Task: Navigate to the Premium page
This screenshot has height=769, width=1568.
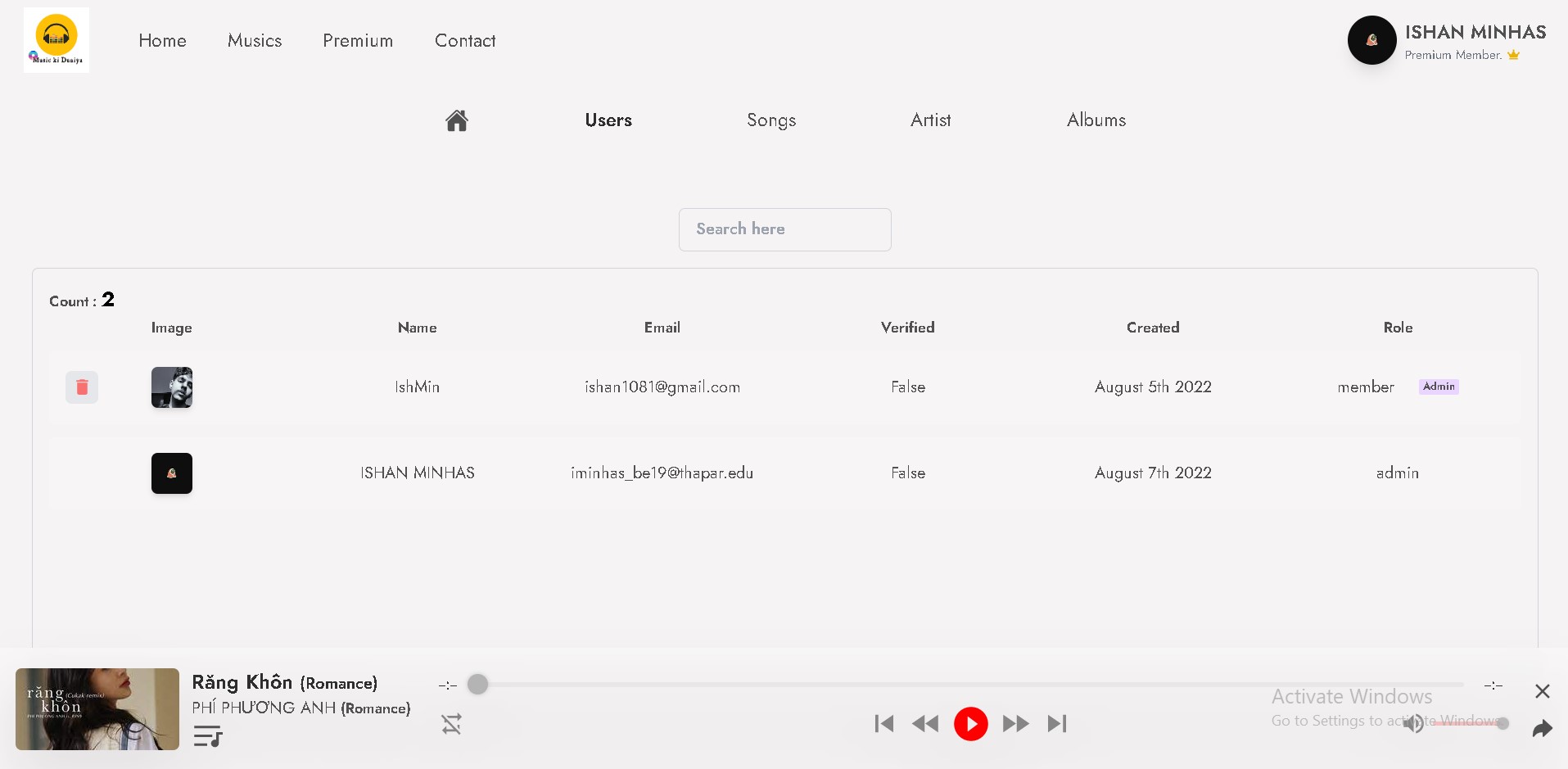Action: (x=358, y=40)
